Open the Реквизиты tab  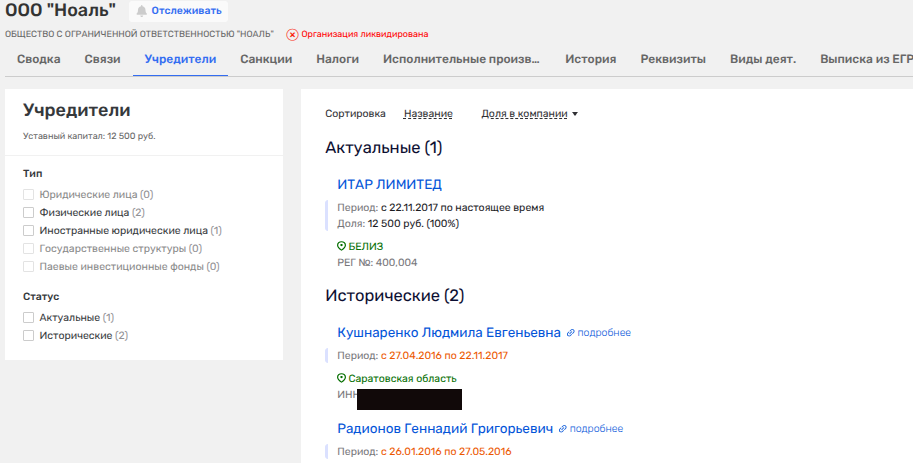[674, 59]
